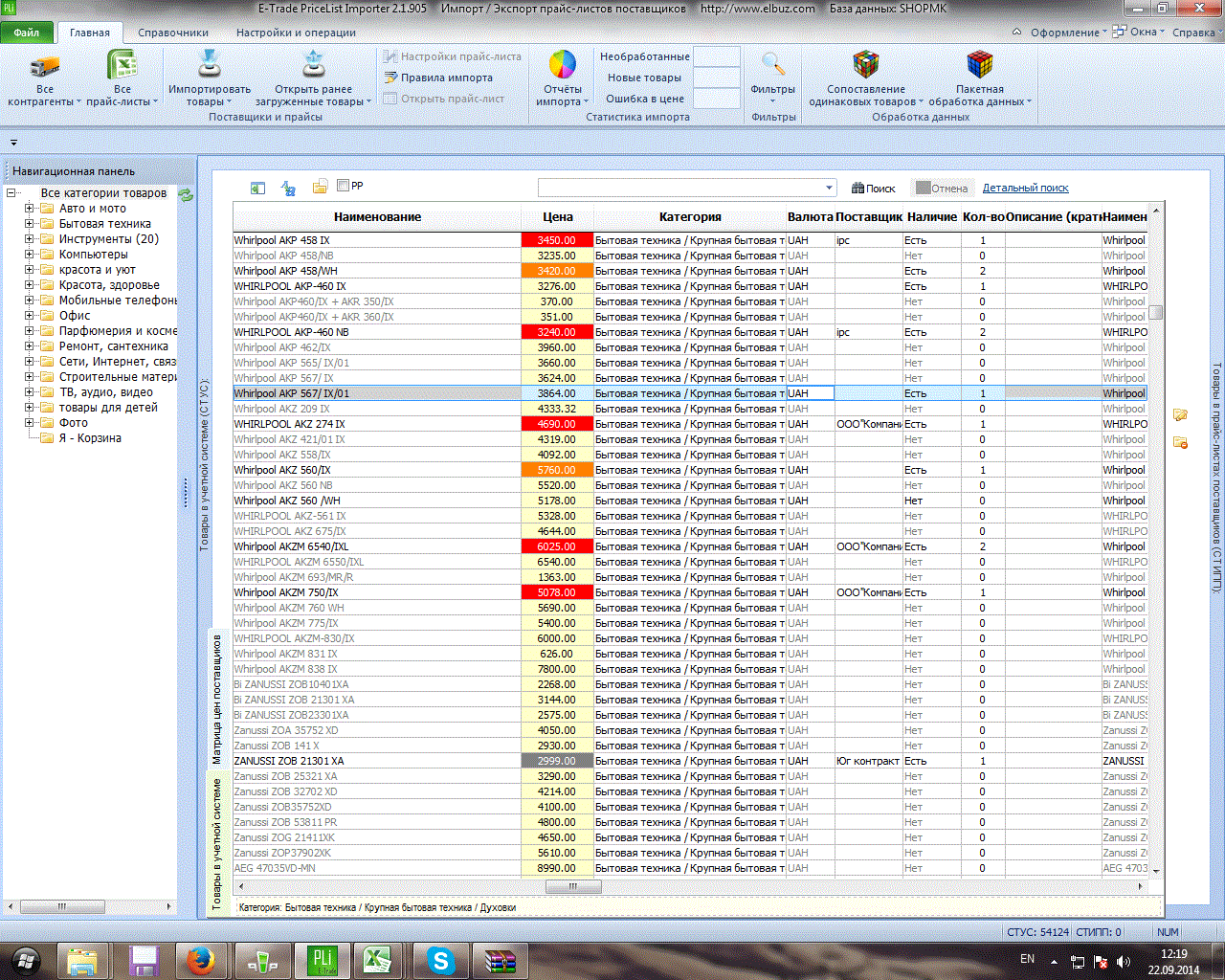Expand the Авто и мото category node
The image size is (1225, 980).
(30, 209)
